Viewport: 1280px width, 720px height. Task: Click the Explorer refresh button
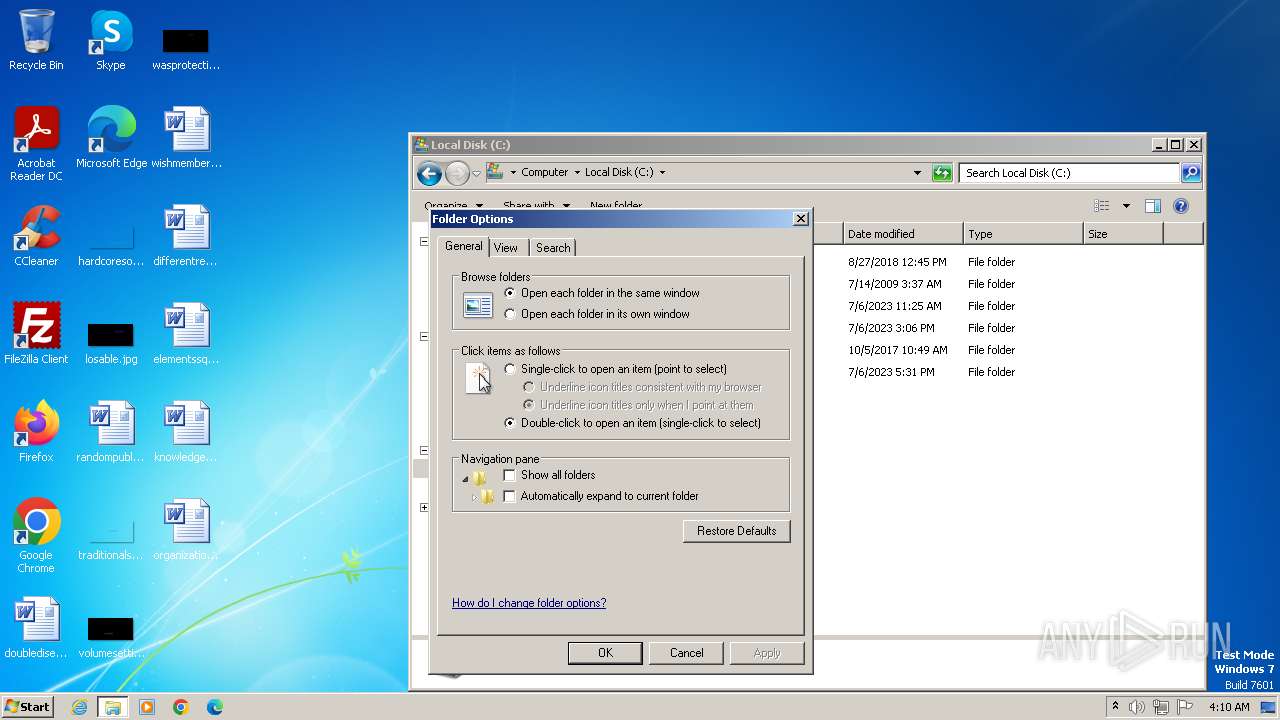942,173
